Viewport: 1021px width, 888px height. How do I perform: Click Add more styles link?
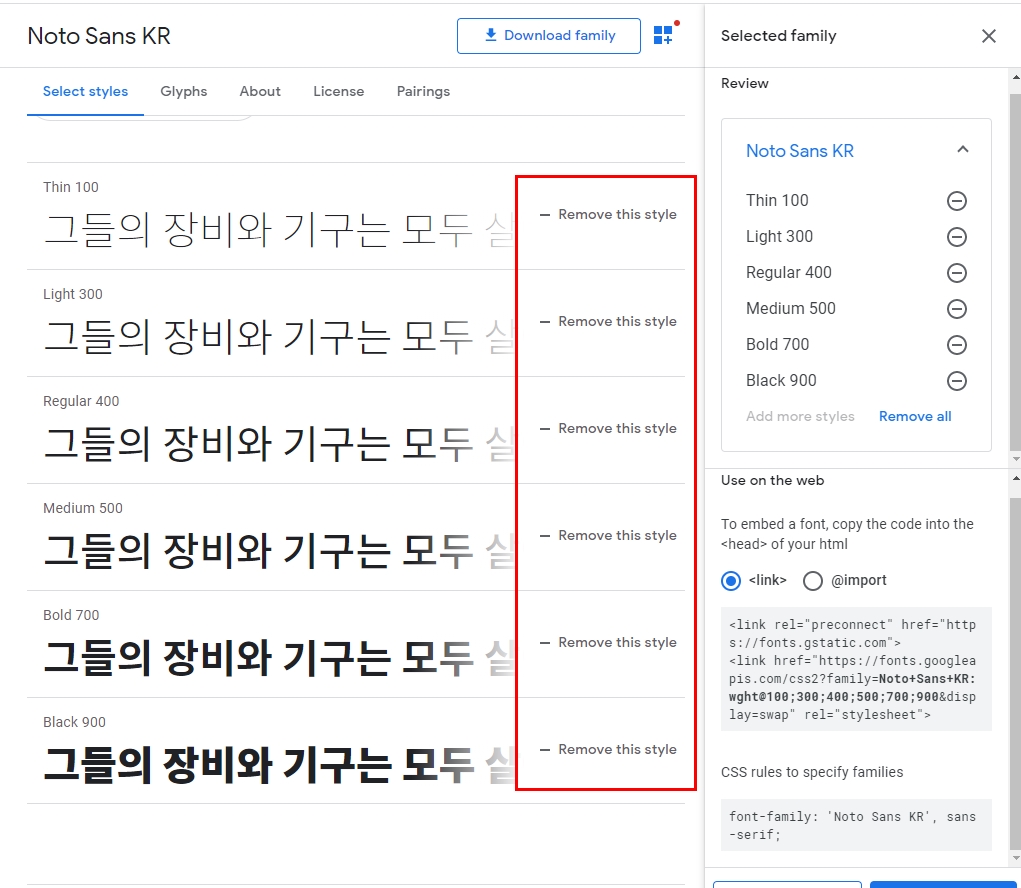[x=800, y=417]
